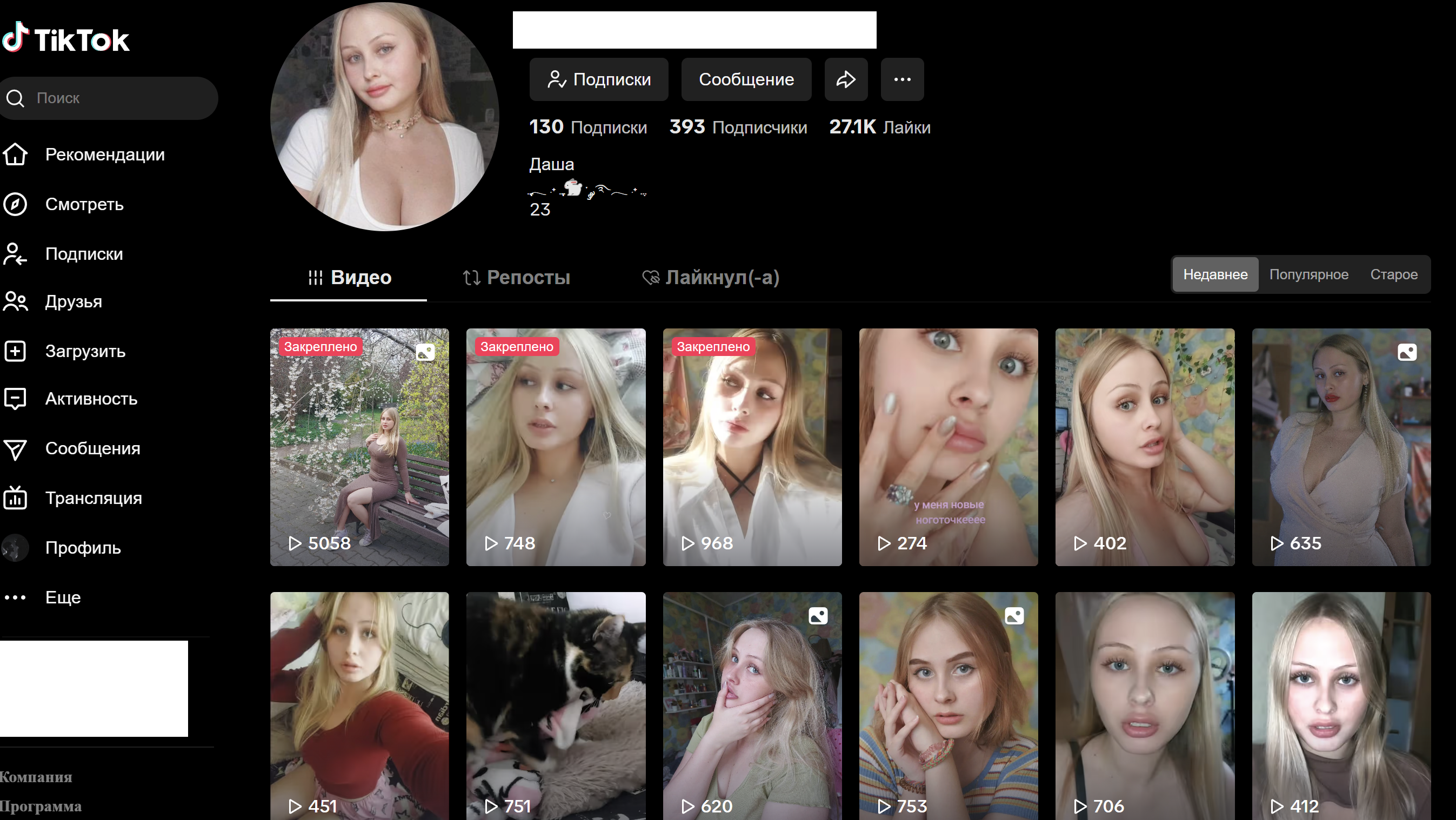Open the video with 274 views
Screen dimensions: 1456x820
click(949, 447)
